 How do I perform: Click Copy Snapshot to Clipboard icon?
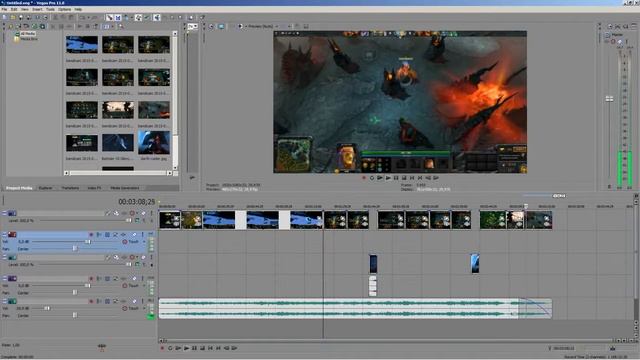(298, 27)
